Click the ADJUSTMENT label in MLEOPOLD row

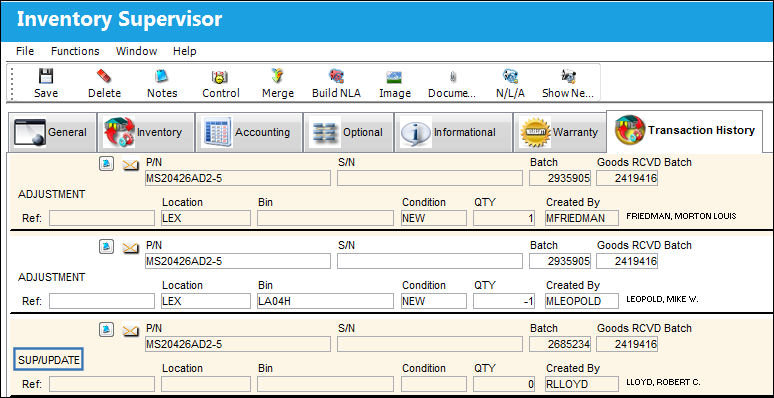pos(51,277)
